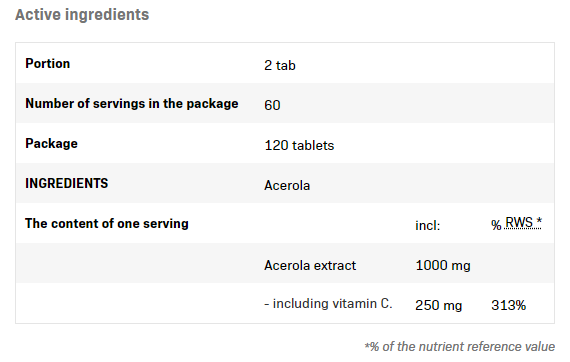The image size is (570, 362).
Task: Click the 313% reference value
Action: point(508,305)
